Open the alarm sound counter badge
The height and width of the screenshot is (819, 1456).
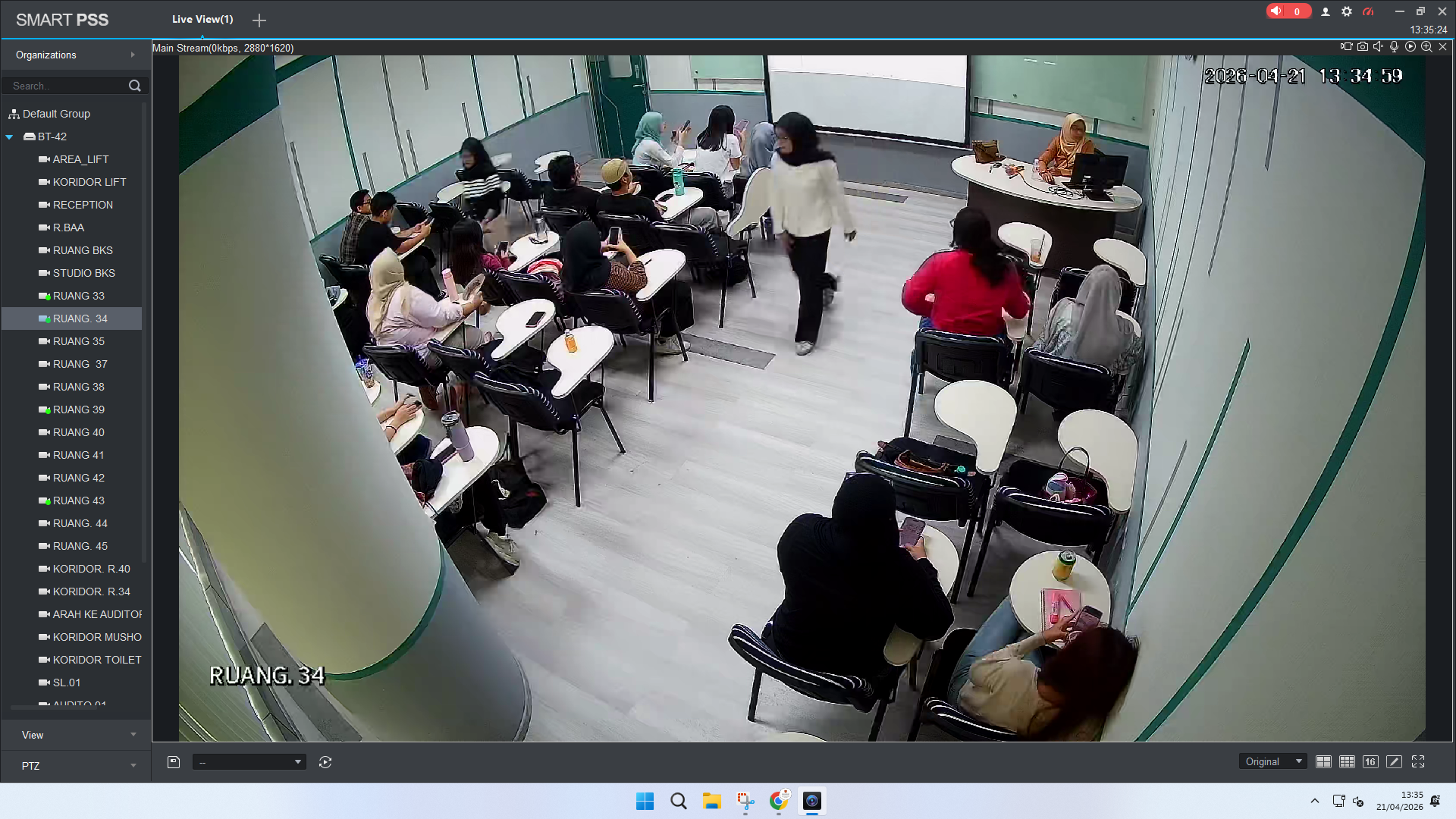(x=1288, y=11)
